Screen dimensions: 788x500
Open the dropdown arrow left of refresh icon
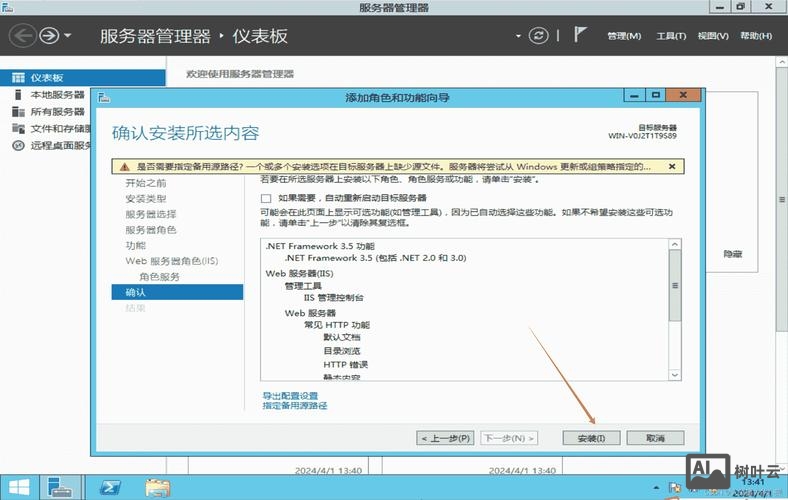(x=518, y=36)
